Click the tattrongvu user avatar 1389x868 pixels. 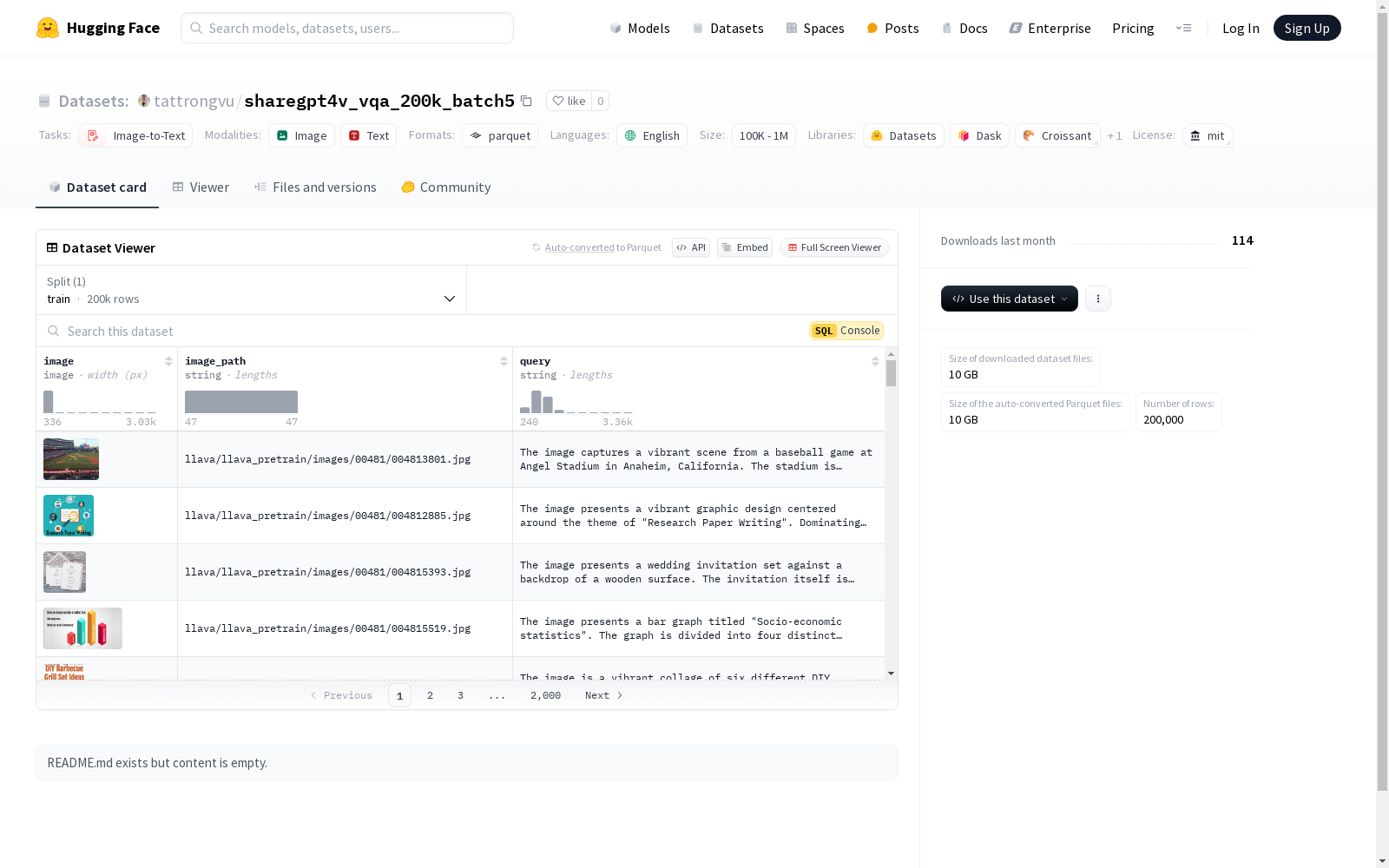click(x=144, y=101)
